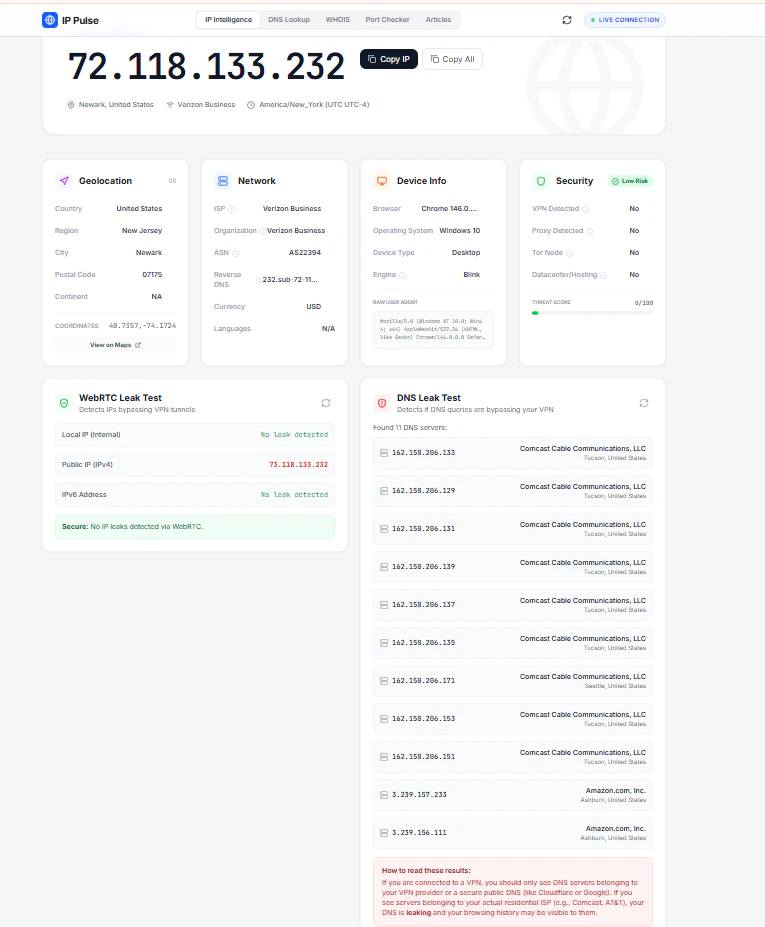Open the WHOIS tab
The height and width of the screenshot is (927, 765).
click(x=338, y=20)
